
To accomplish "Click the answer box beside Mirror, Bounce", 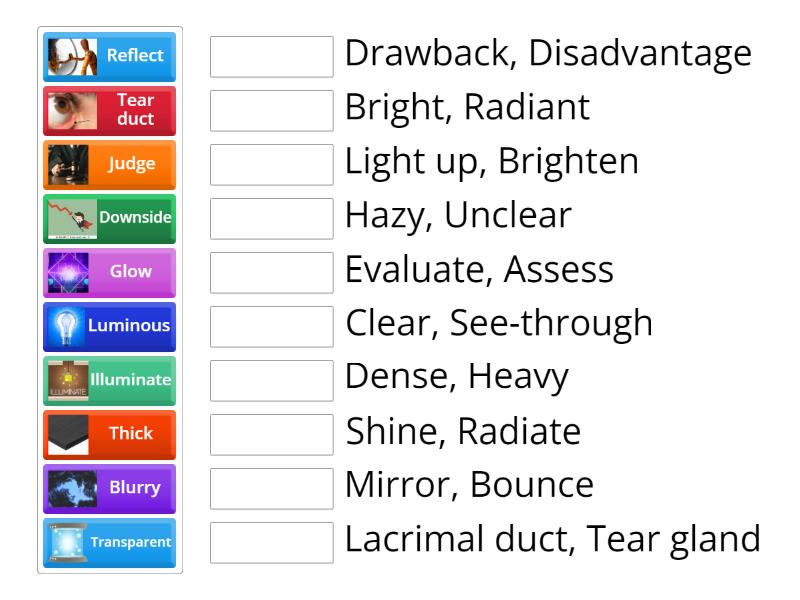I will [x=272, y=489].
